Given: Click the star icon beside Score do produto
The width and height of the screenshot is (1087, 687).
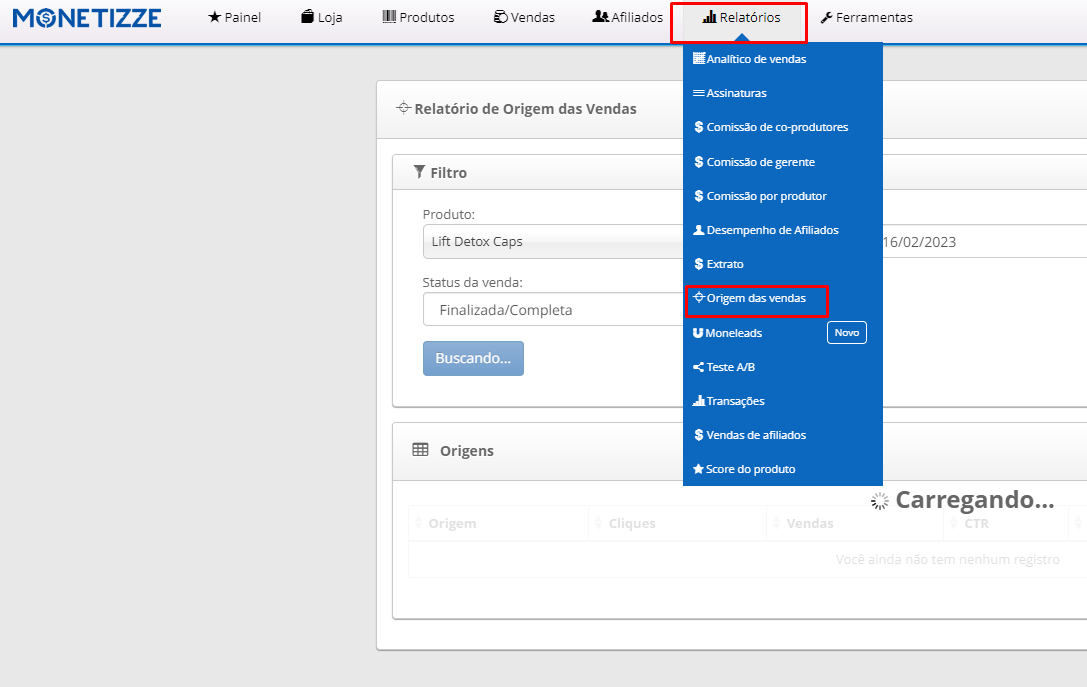Looking at the screenshot, I should point(699,469).
